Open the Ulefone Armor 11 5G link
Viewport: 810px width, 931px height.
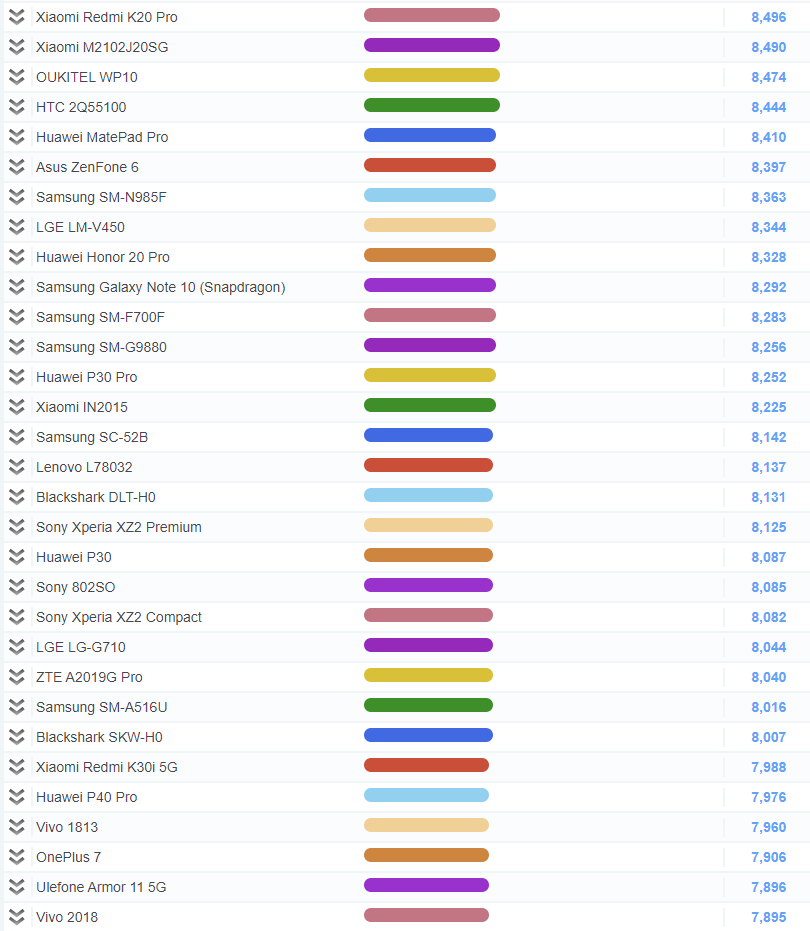101,887
